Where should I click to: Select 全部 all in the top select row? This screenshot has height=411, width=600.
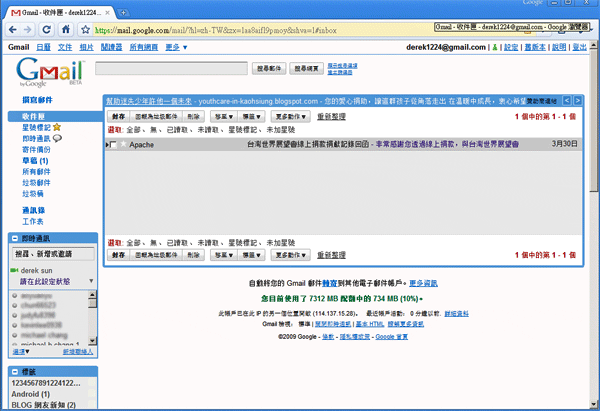tap(134, 130)
